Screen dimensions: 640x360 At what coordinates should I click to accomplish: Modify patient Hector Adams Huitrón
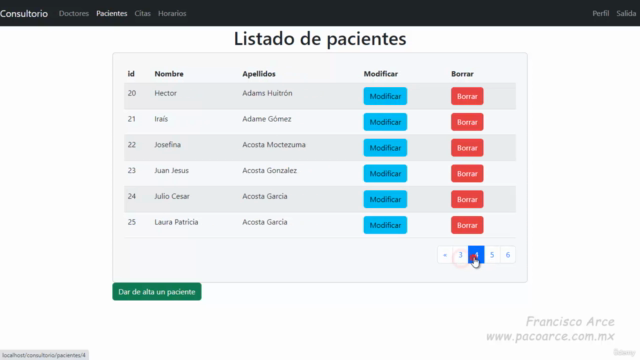click(x=385, y=96)
